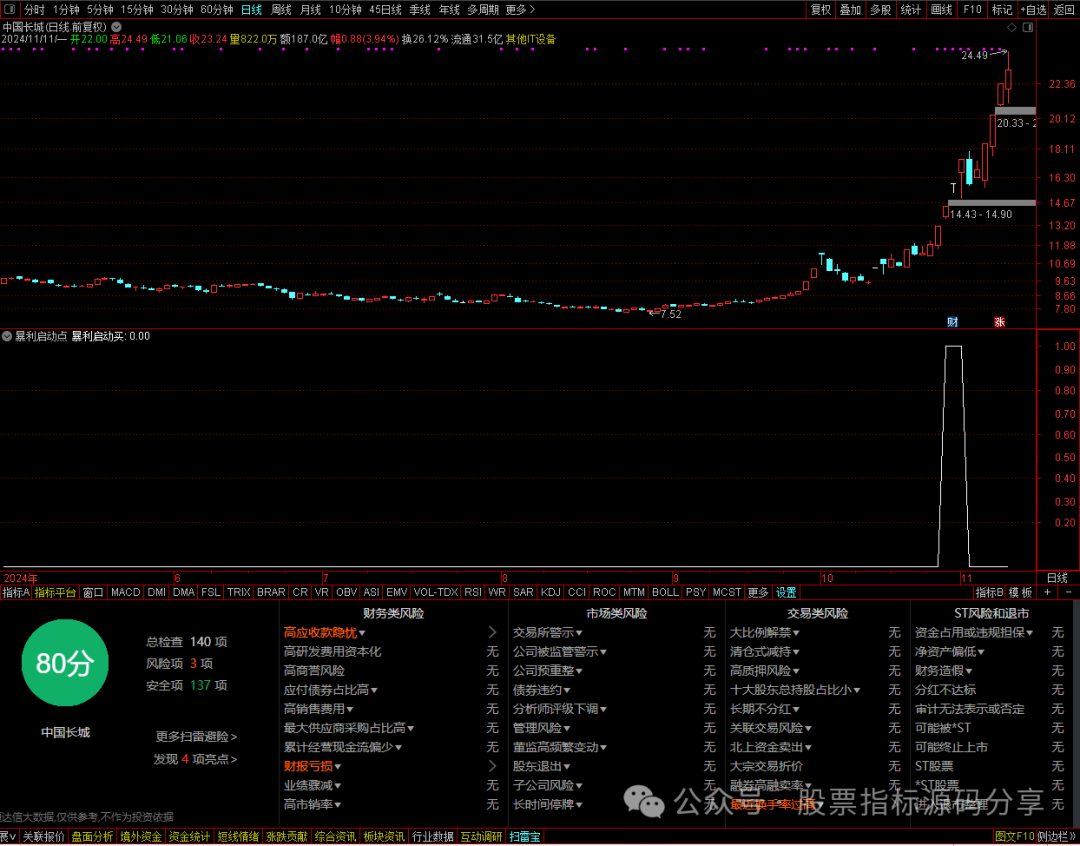
Task: Open 盘面分析 bottom tab
Action: [92, 836]
